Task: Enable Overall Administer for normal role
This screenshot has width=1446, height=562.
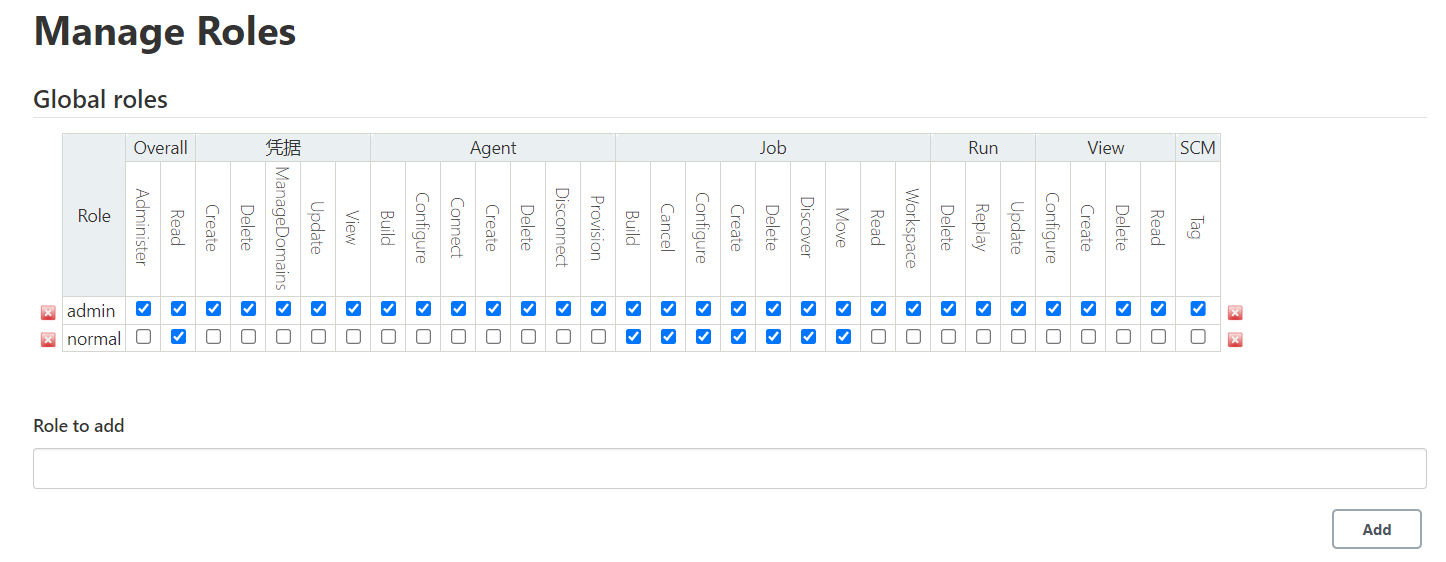Action: coord(143,337)
